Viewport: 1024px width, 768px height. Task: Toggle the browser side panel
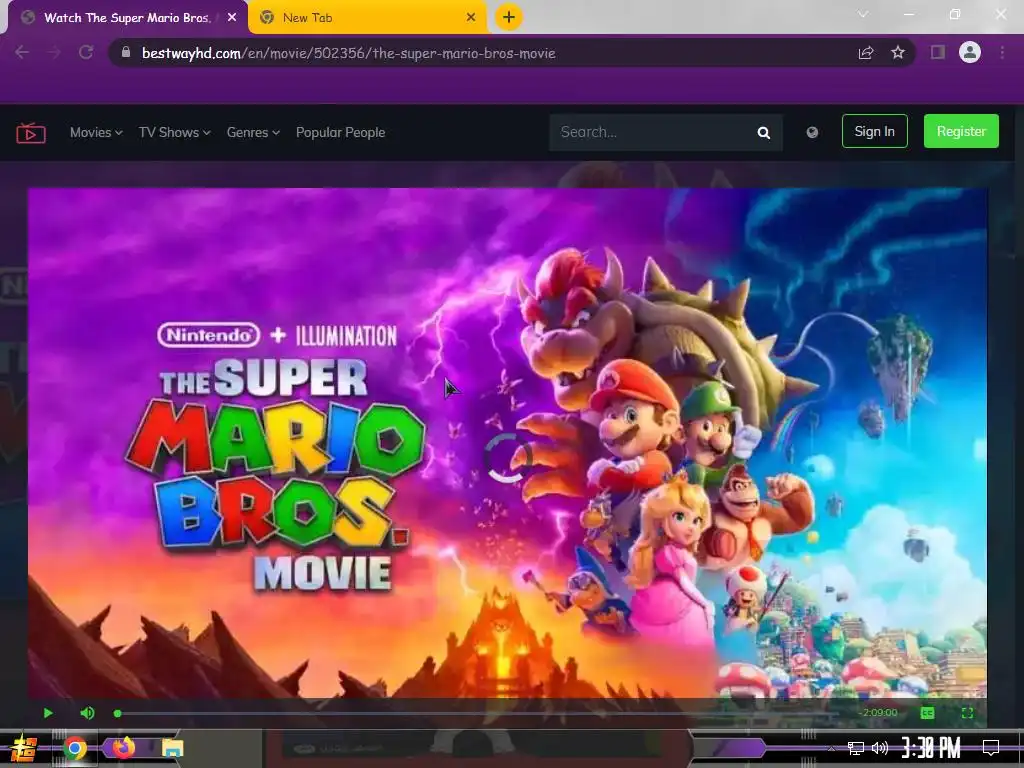pyautogui.click(x=938, y=52)
